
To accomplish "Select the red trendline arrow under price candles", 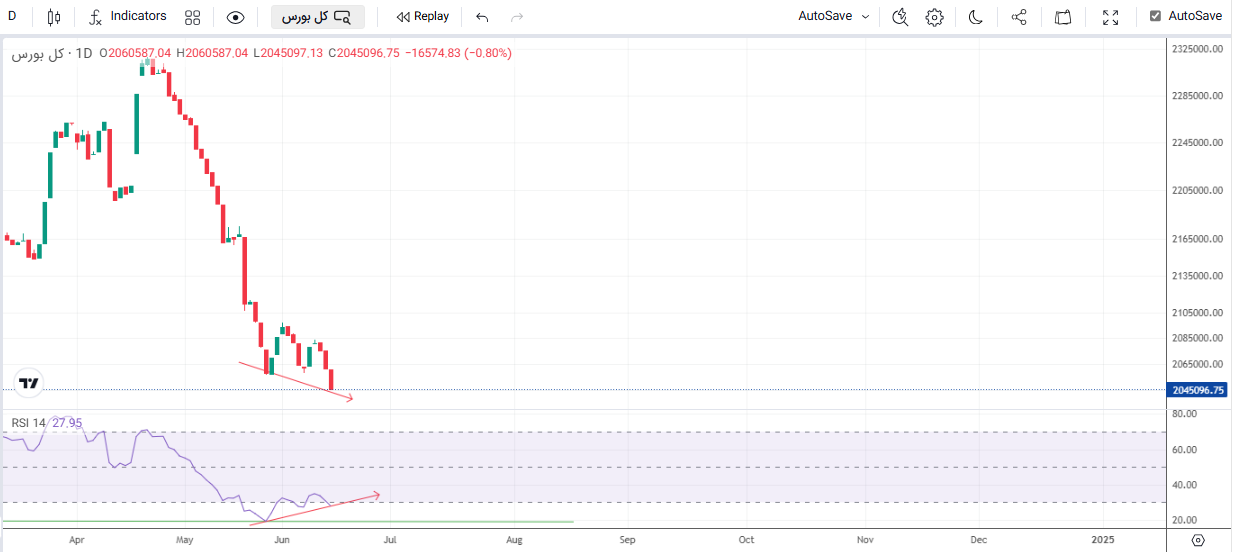I will tap(296, 381).
